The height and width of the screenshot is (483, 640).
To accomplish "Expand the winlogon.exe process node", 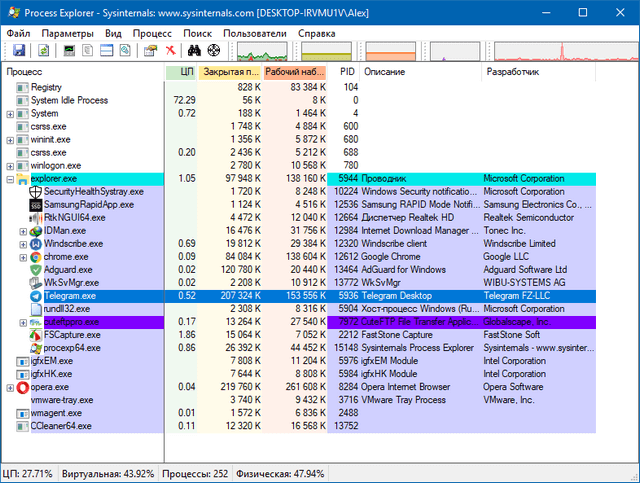I will click(x=10, y=166).
